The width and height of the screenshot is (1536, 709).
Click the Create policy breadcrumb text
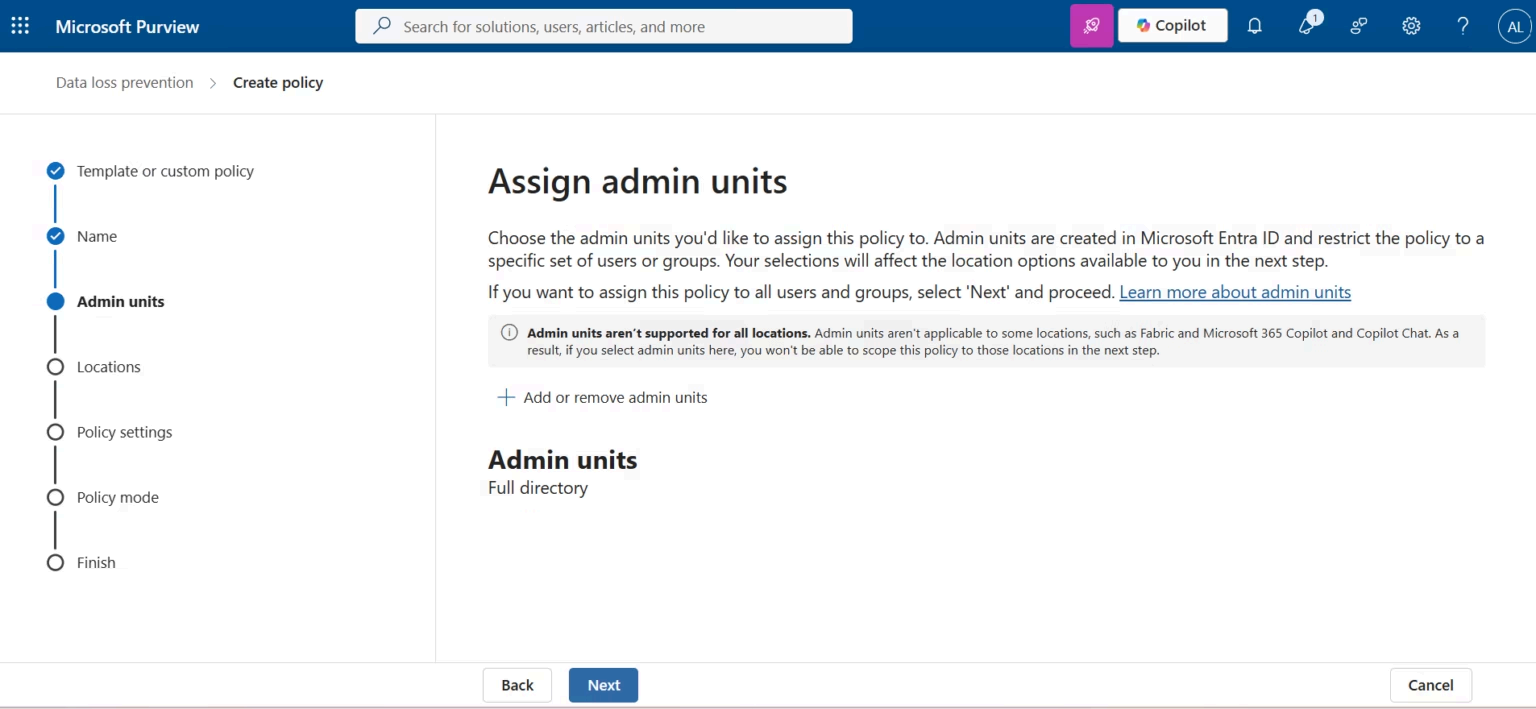(278, 82)
